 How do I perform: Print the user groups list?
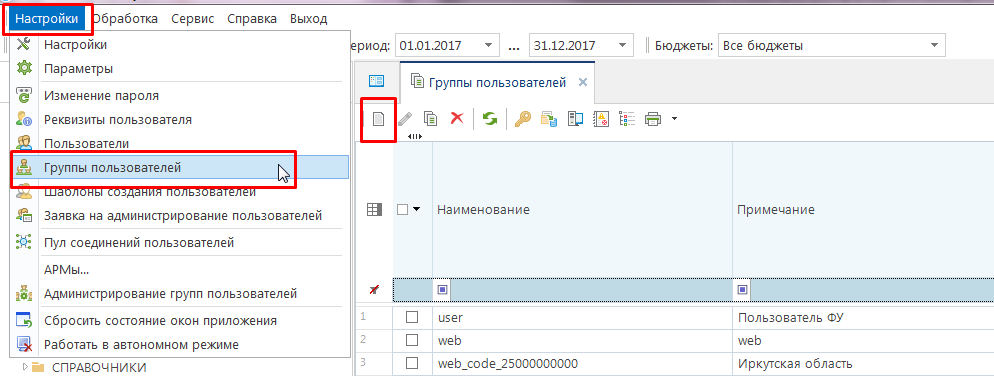point(653,119)
